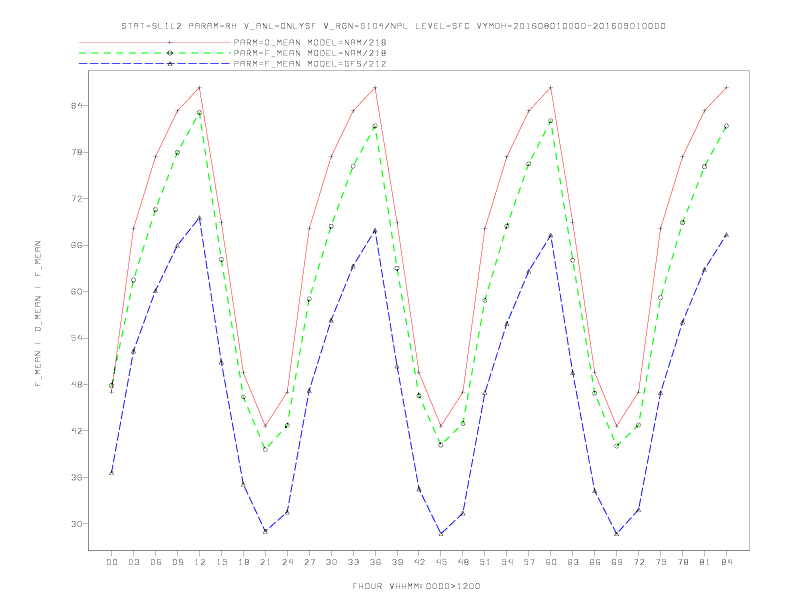Click y-axis tick value 84
Viewport: 792px width, 612px height.
(76, 106)
